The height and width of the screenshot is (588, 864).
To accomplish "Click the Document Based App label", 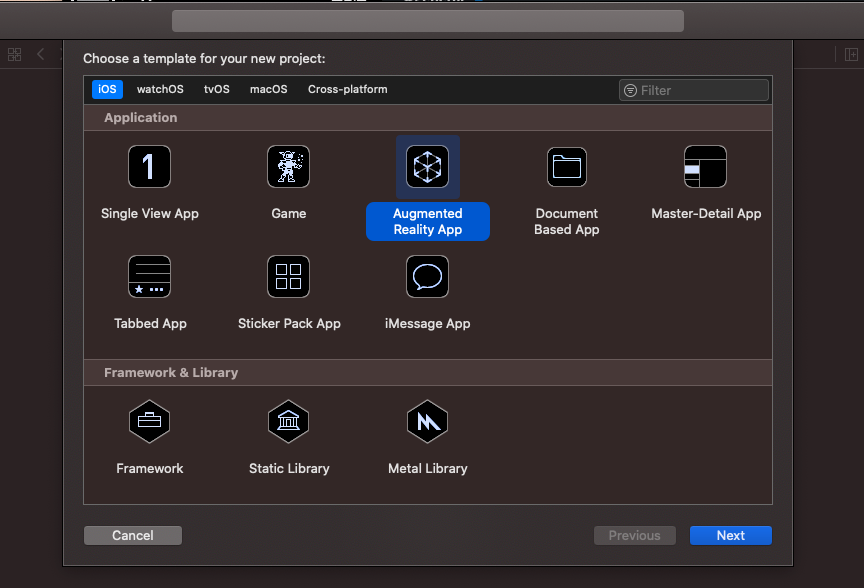I will coord(566,222).
